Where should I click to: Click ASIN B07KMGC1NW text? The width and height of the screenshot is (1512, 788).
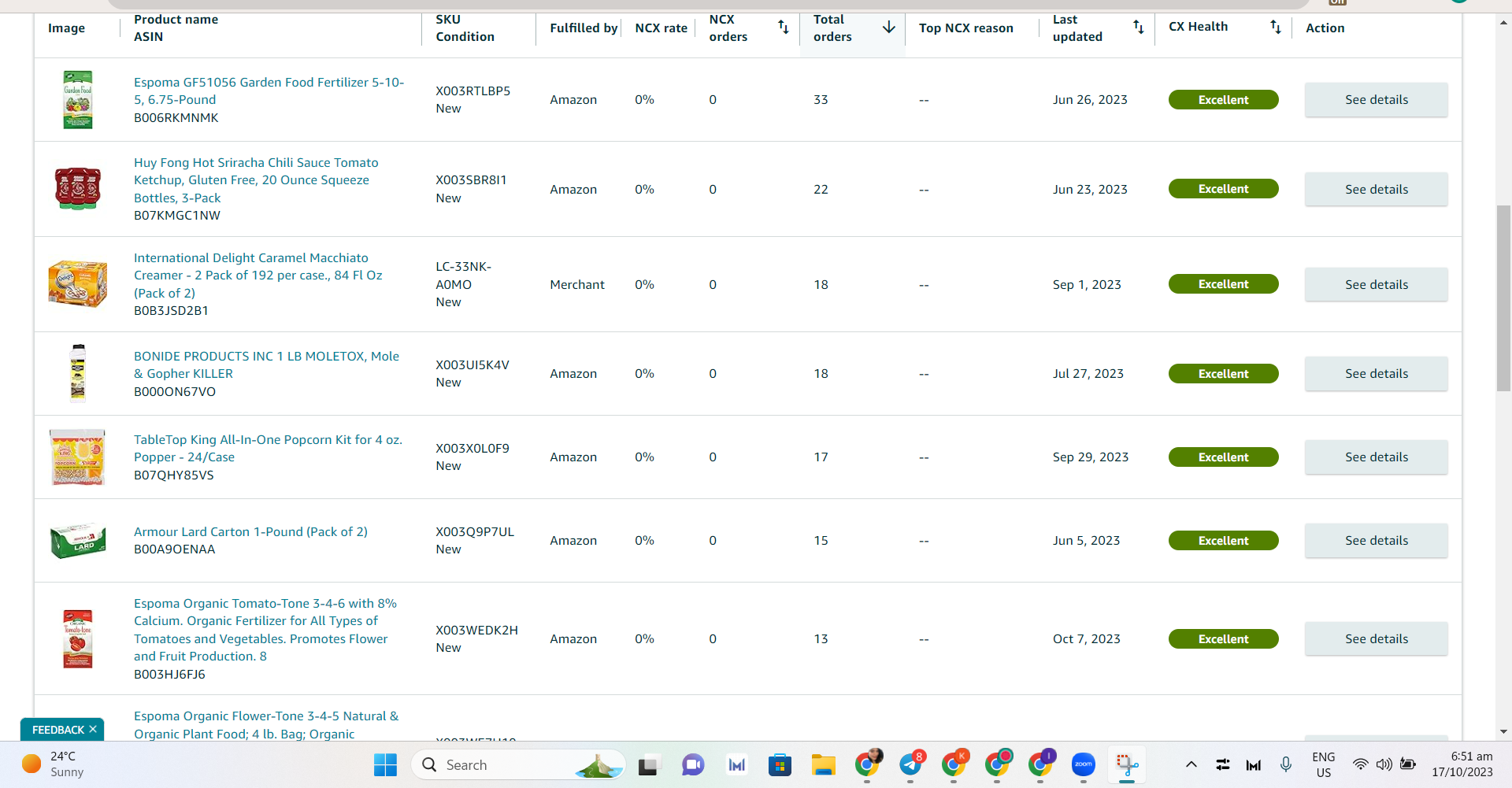[177, 216]
